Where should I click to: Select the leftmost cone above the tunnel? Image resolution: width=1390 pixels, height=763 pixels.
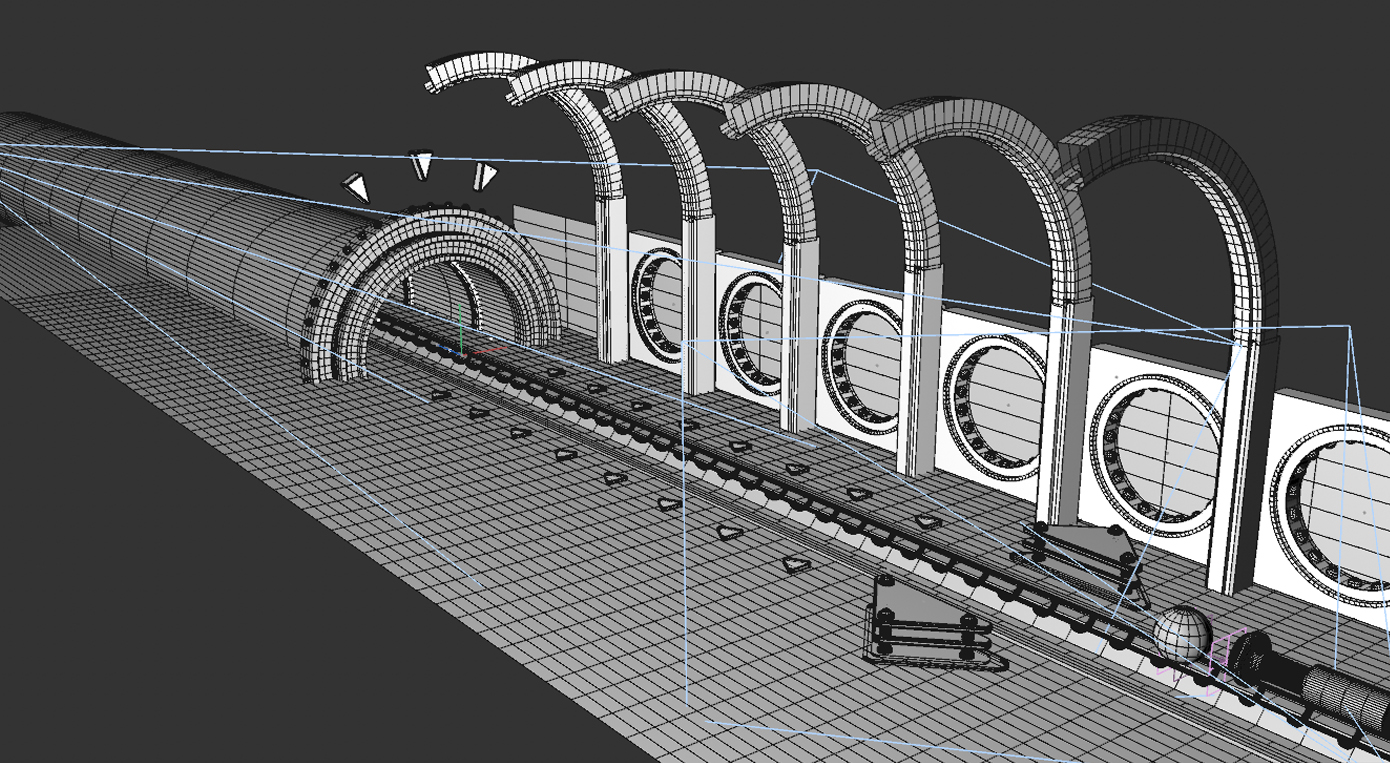pyautogui.click(x=356, y=187)
